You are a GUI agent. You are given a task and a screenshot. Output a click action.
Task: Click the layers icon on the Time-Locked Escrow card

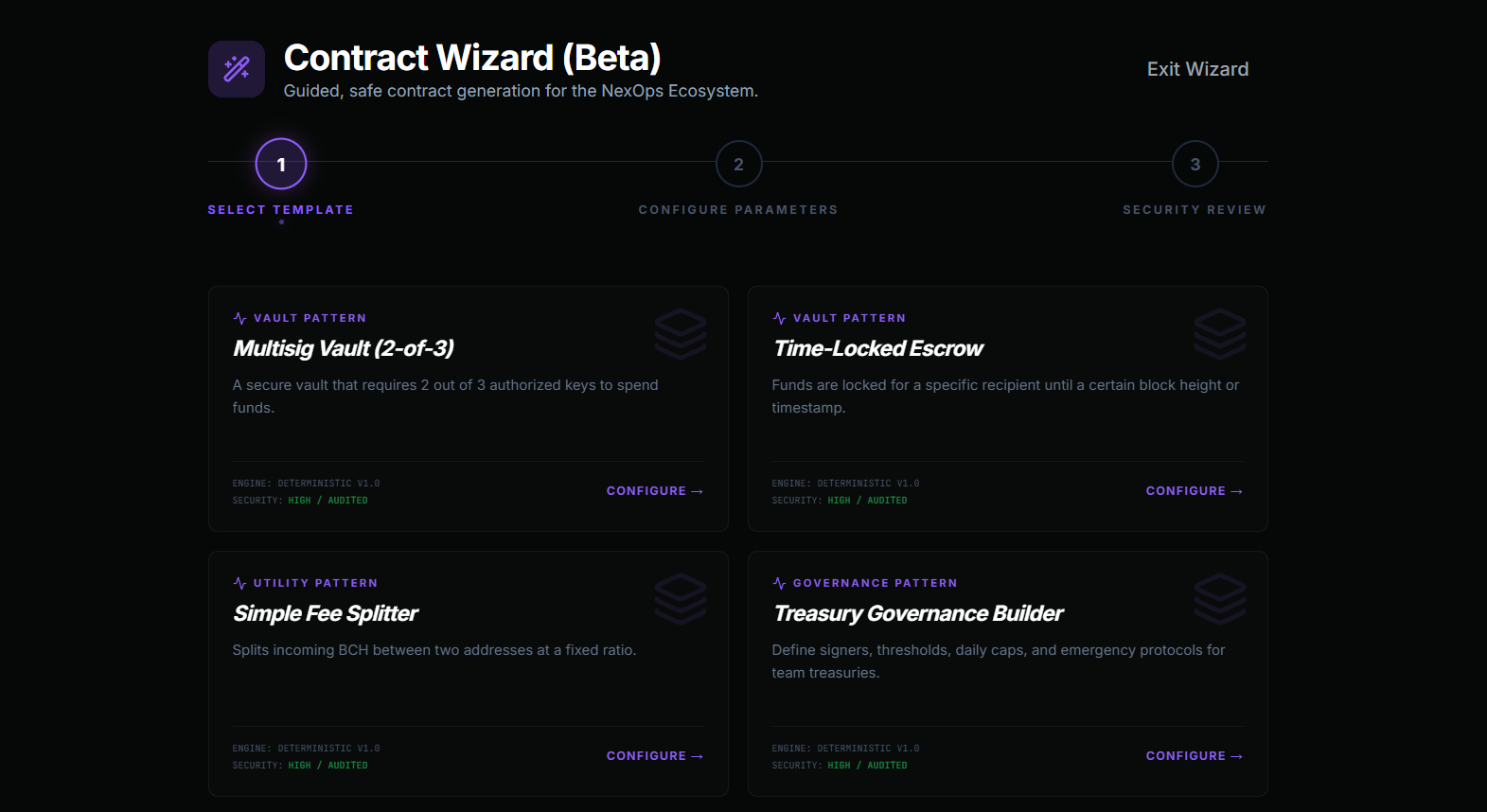click(x=1220, y=334)
